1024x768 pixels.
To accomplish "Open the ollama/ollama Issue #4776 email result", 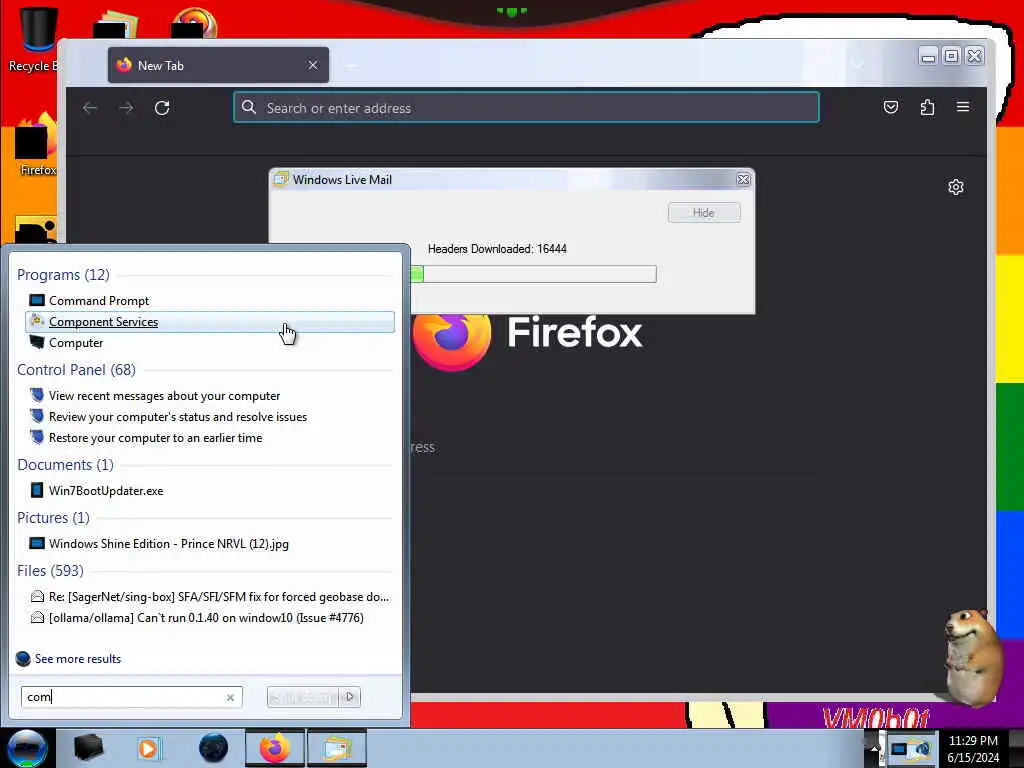I will pyautogui.click(x=209, y=618).
